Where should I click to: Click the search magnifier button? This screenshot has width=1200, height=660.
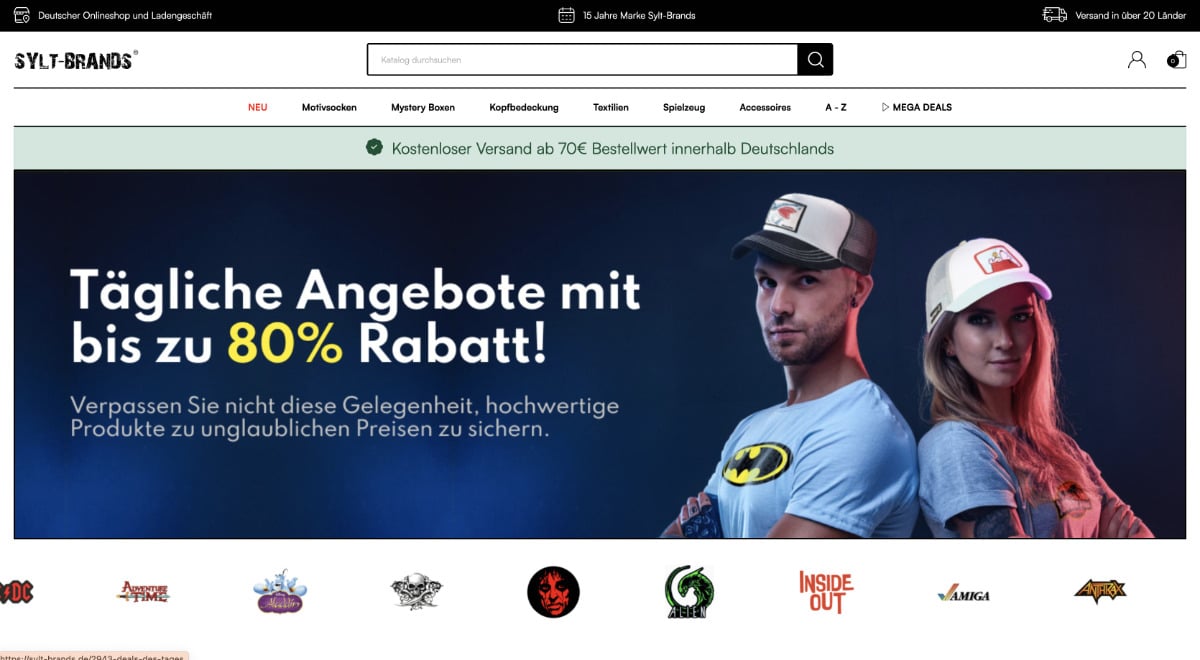point(815,60)
